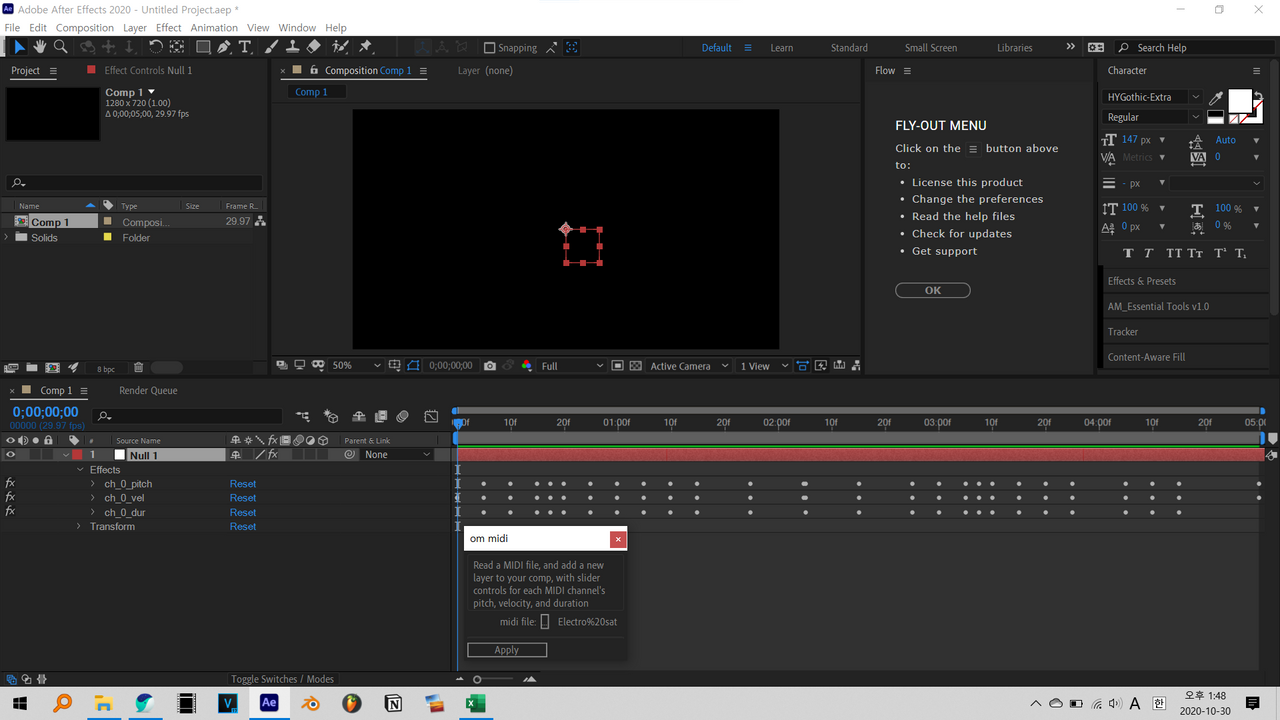Screen dimensions: 1280x720
Task: Select the Puppet Pin tool
Action: tap(365, 47)
